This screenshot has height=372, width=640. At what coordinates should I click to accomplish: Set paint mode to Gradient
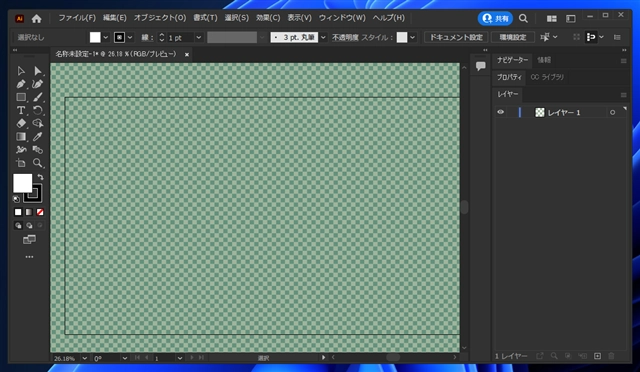coord(29,212)
